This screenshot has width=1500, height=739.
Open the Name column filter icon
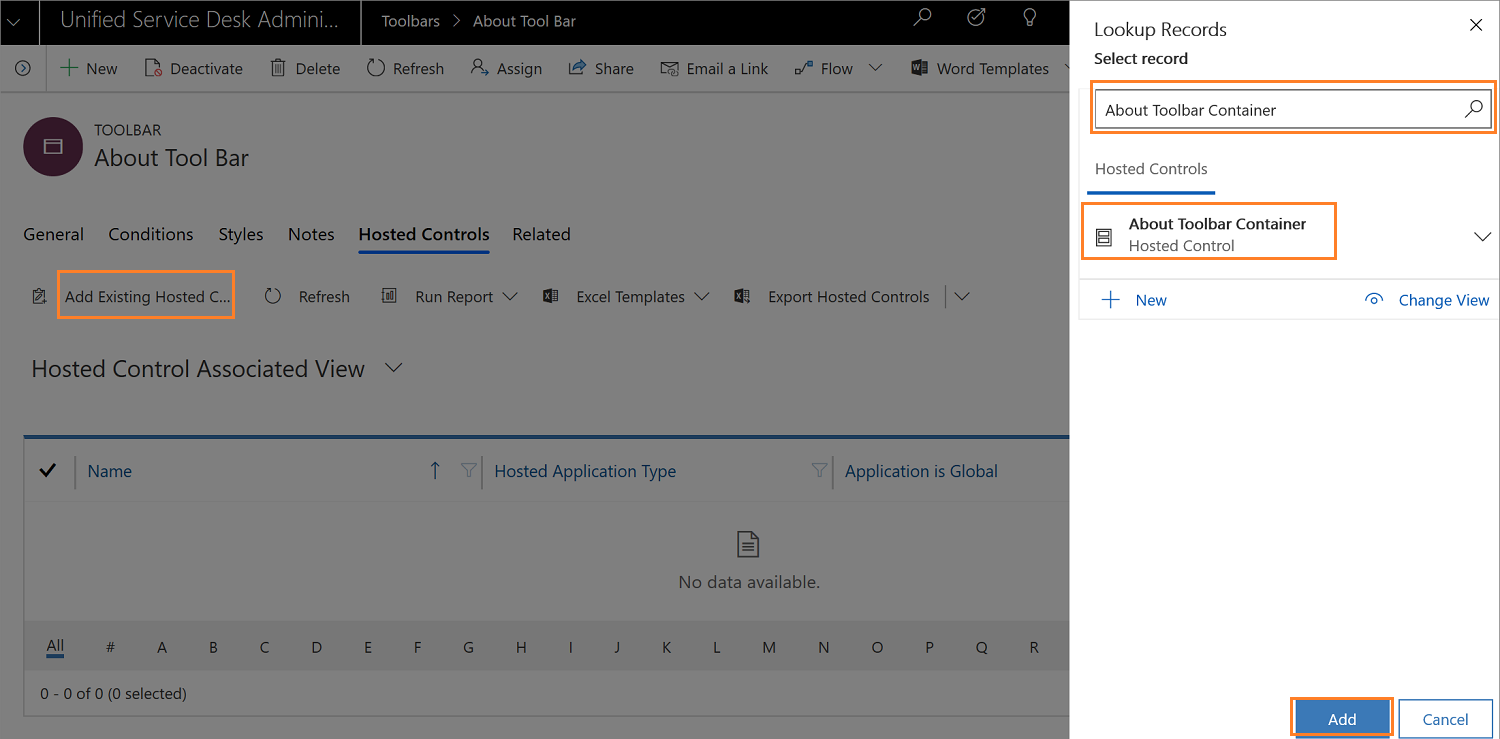468,470
